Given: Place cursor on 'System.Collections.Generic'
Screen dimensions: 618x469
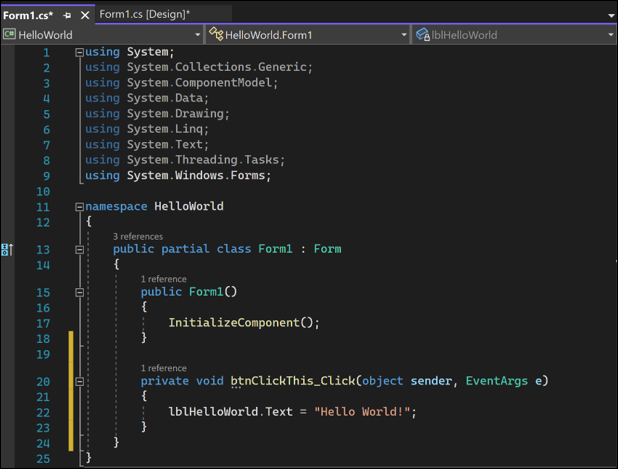Looking at the screenshot, I should coord(216,67).
